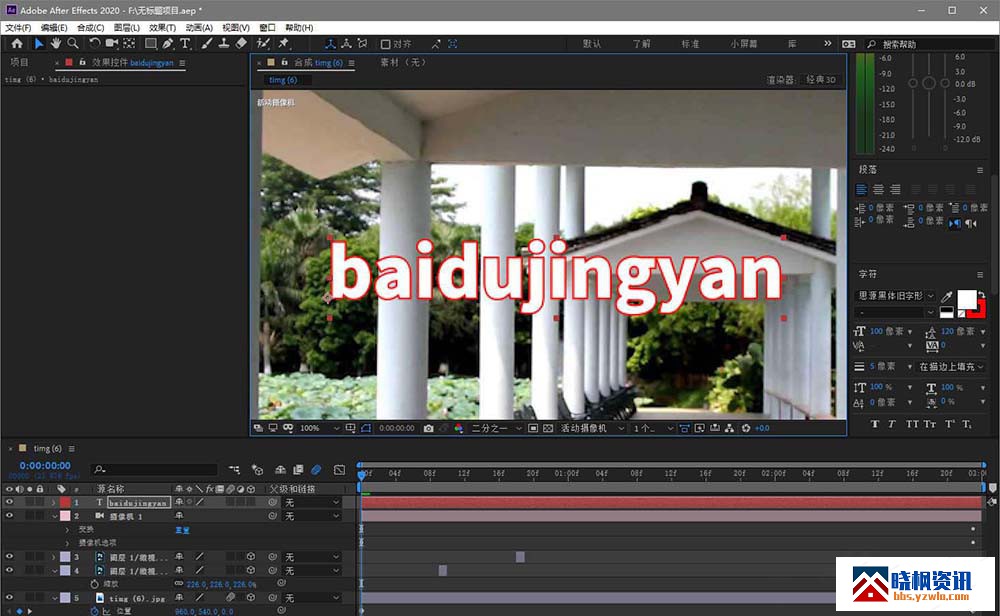Toggle visibility of layer 4
The image size is (1000, 616).
pyautogui.click(x=10, y=571)
